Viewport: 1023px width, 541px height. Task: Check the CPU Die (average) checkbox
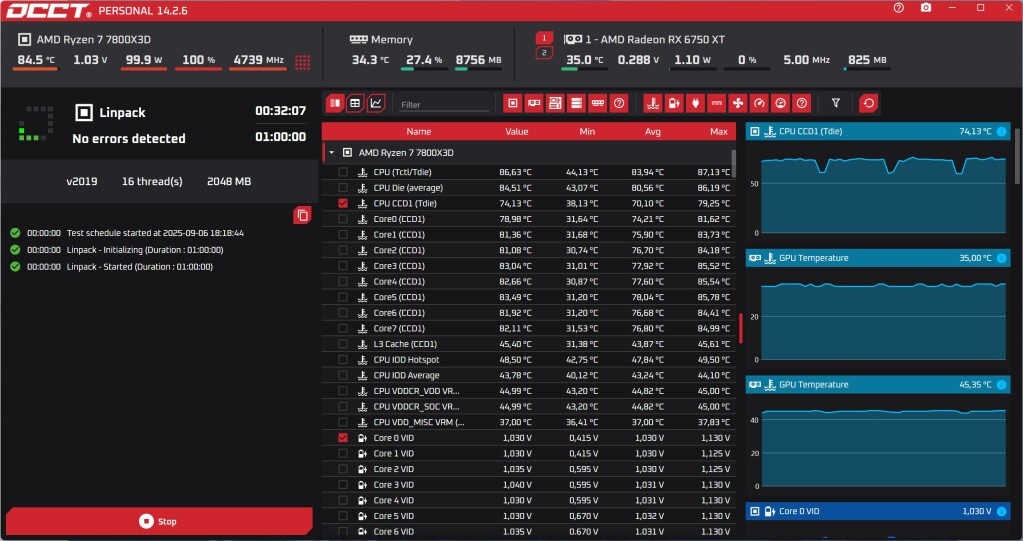[x=343, y=187]
